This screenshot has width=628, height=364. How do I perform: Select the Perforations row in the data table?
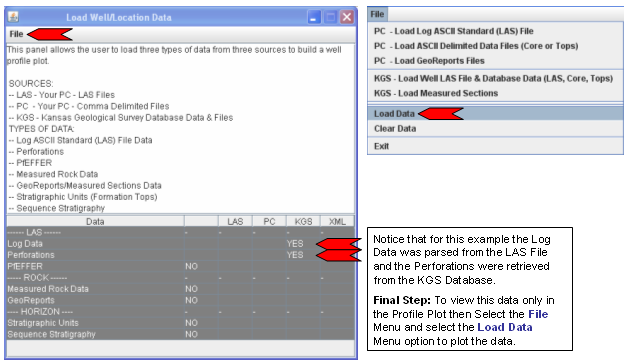point(181,255)
